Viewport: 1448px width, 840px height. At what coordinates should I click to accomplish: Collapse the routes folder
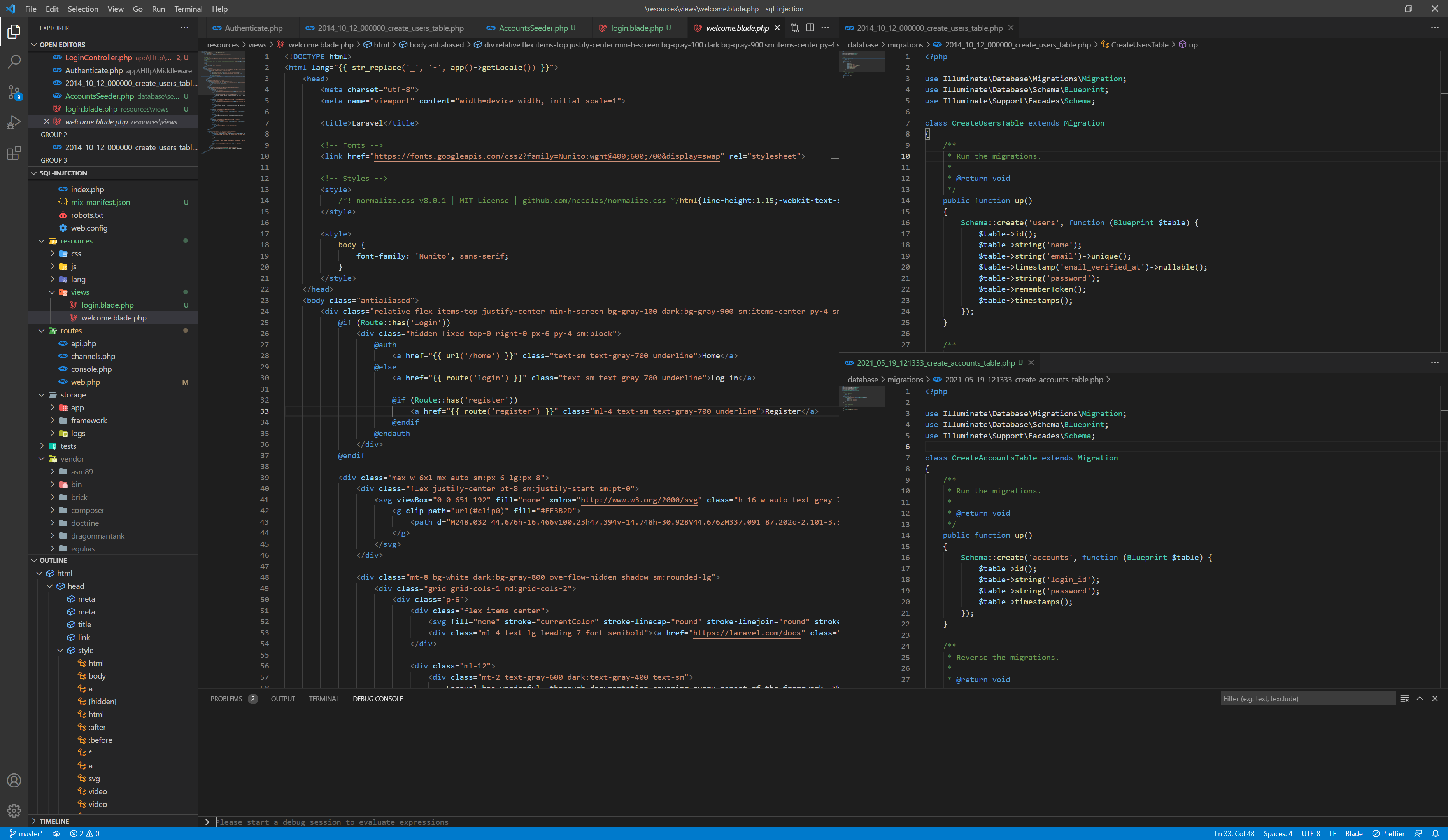[41, 331]
